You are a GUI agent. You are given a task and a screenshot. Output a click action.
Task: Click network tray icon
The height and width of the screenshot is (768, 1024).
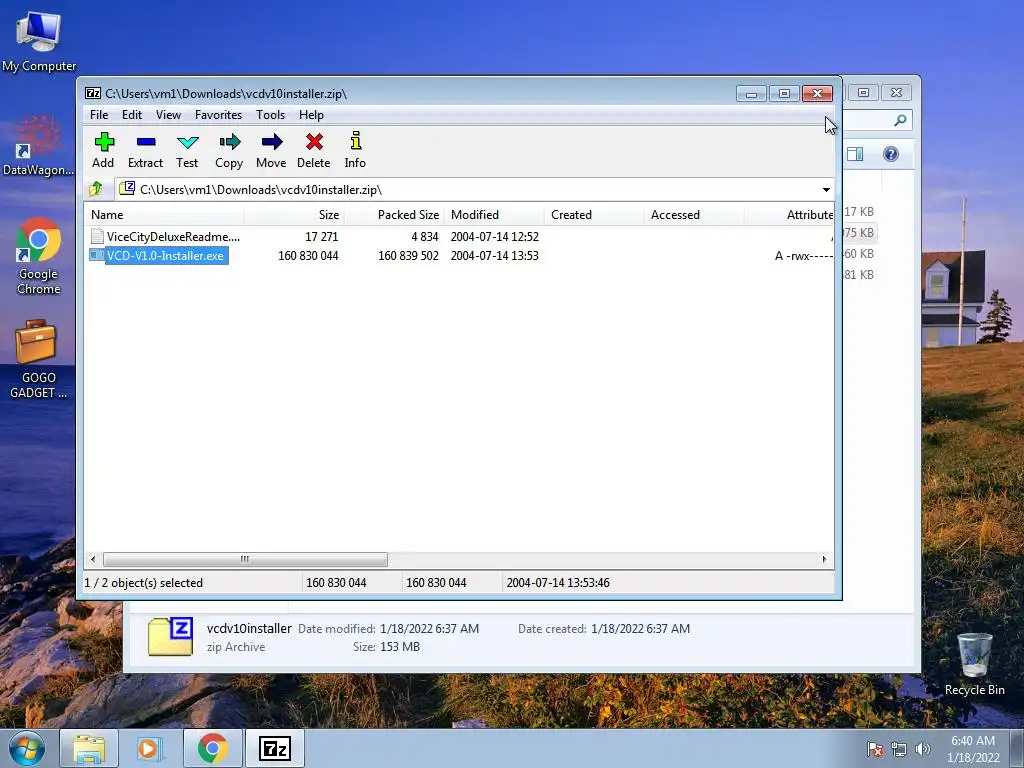(899, 749)
